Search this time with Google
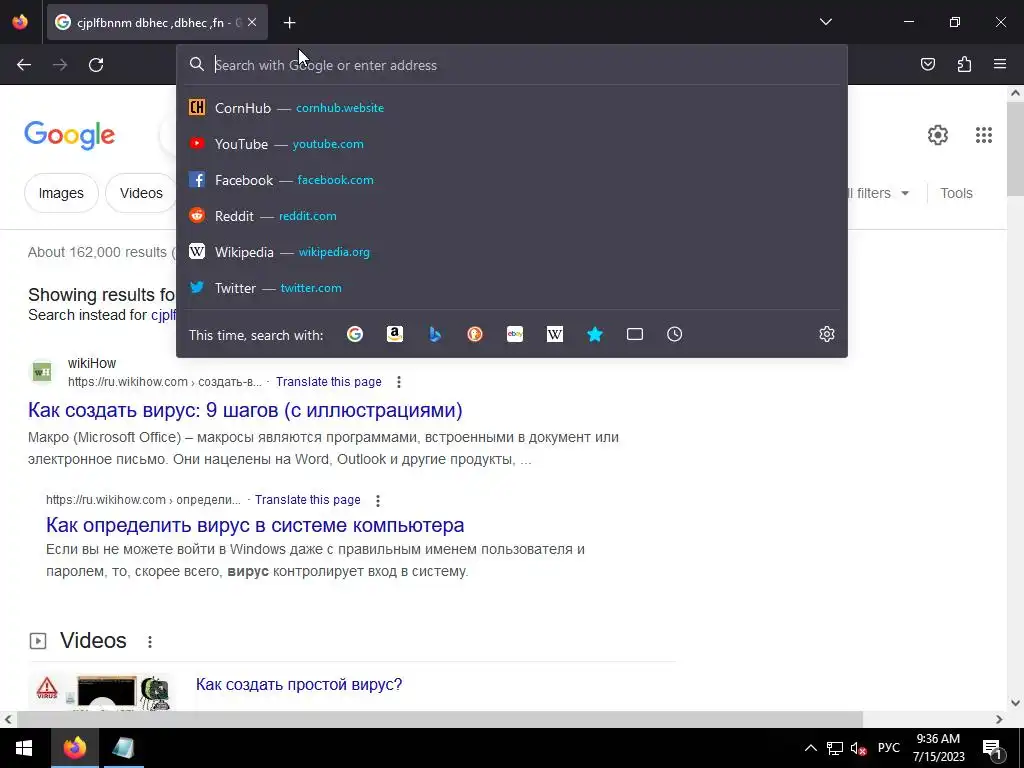 [355, 334]
